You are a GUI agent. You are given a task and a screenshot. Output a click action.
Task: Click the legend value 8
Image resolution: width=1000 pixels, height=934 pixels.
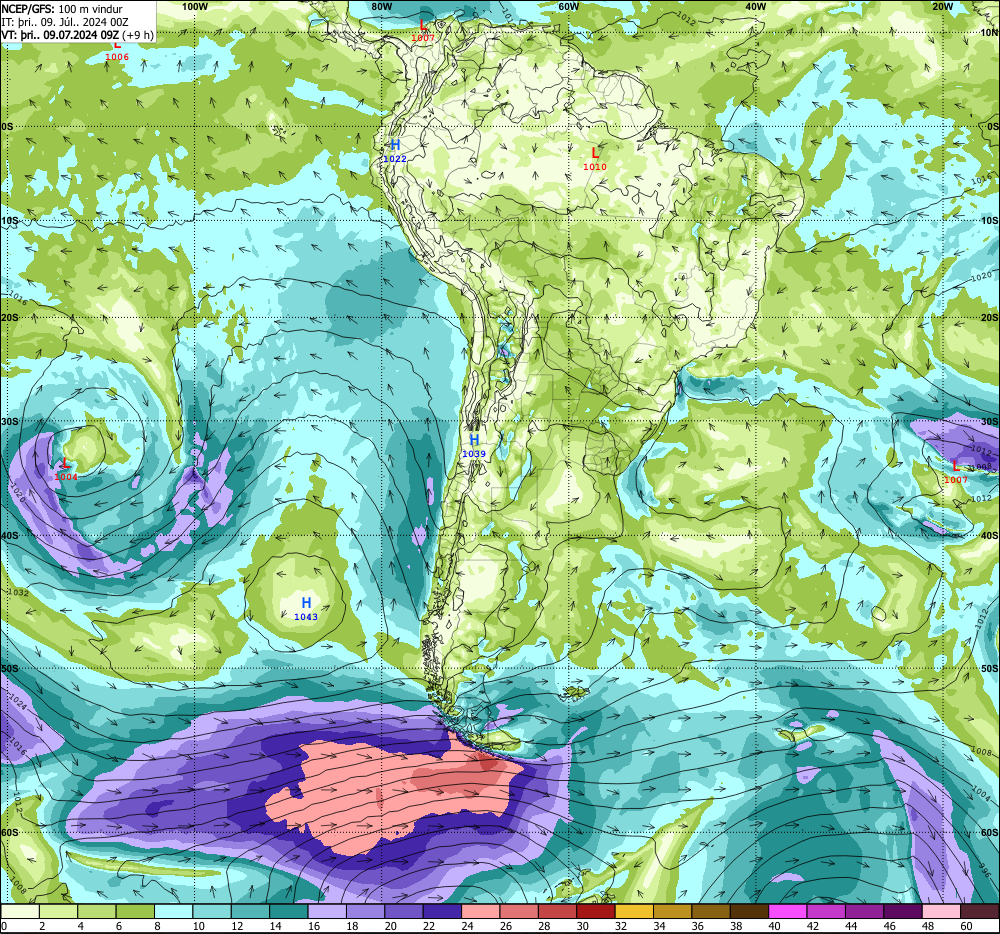point(158,926)
